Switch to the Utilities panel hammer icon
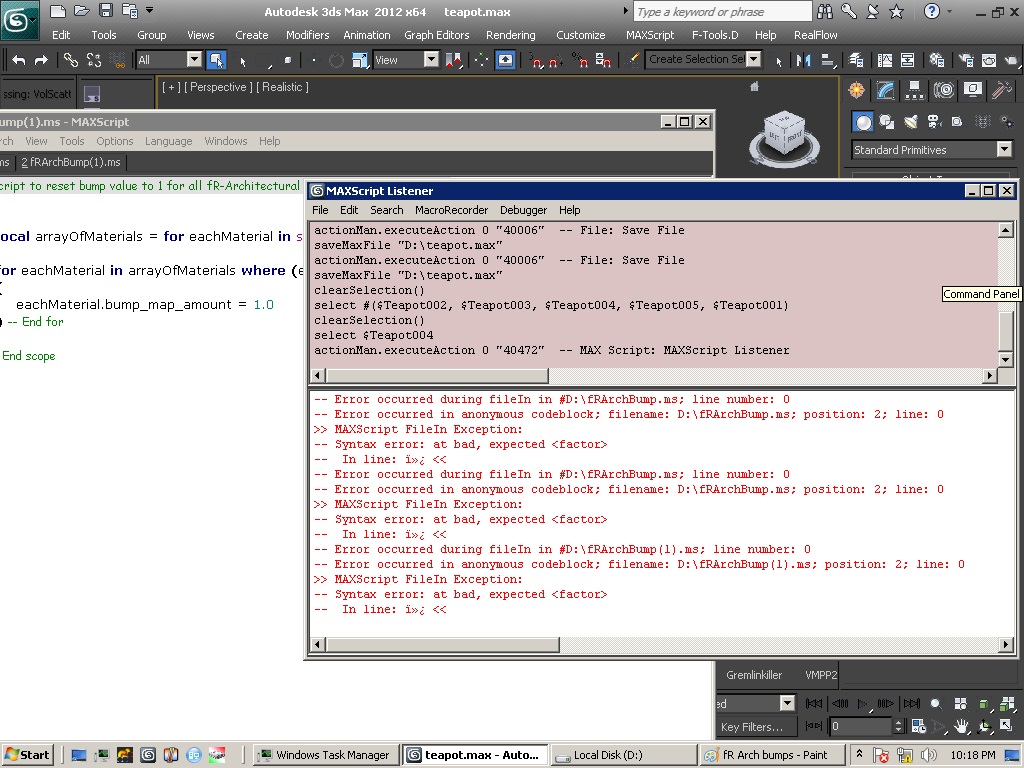Screen dimensions: 1024x768 coord(1001,89)
